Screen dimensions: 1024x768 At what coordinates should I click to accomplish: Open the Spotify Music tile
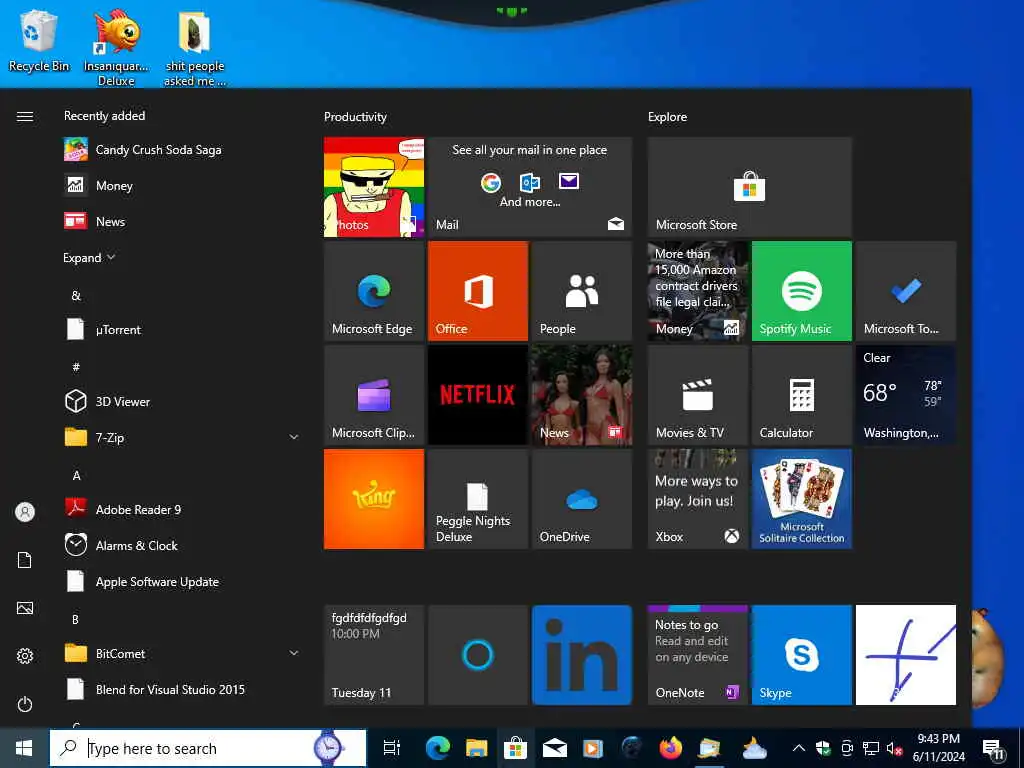click(x=801, y=291)
